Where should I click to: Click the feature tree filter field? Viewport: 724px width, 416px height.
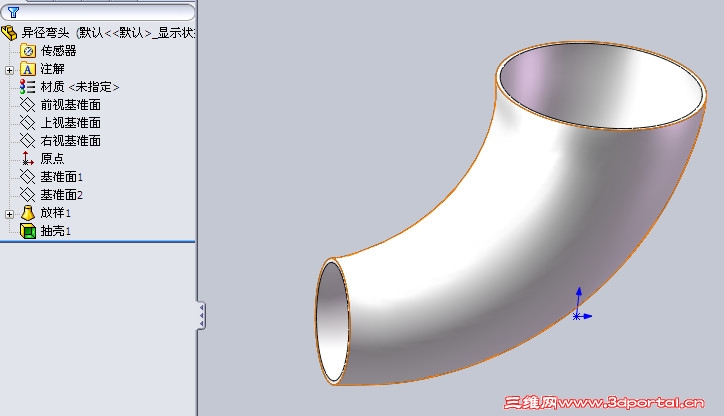click(98, 12)
